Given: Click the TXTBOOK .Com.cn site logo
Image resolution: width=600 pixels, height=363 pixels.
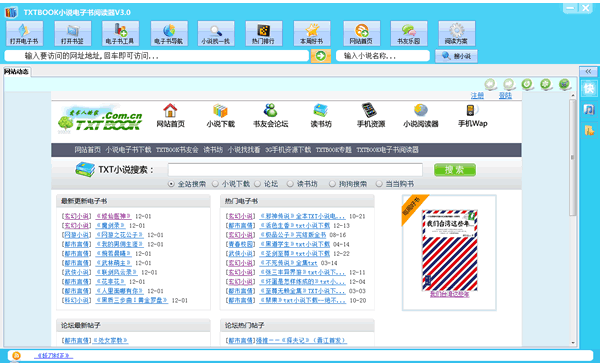Looking at the screenshot, I should 100,118.
